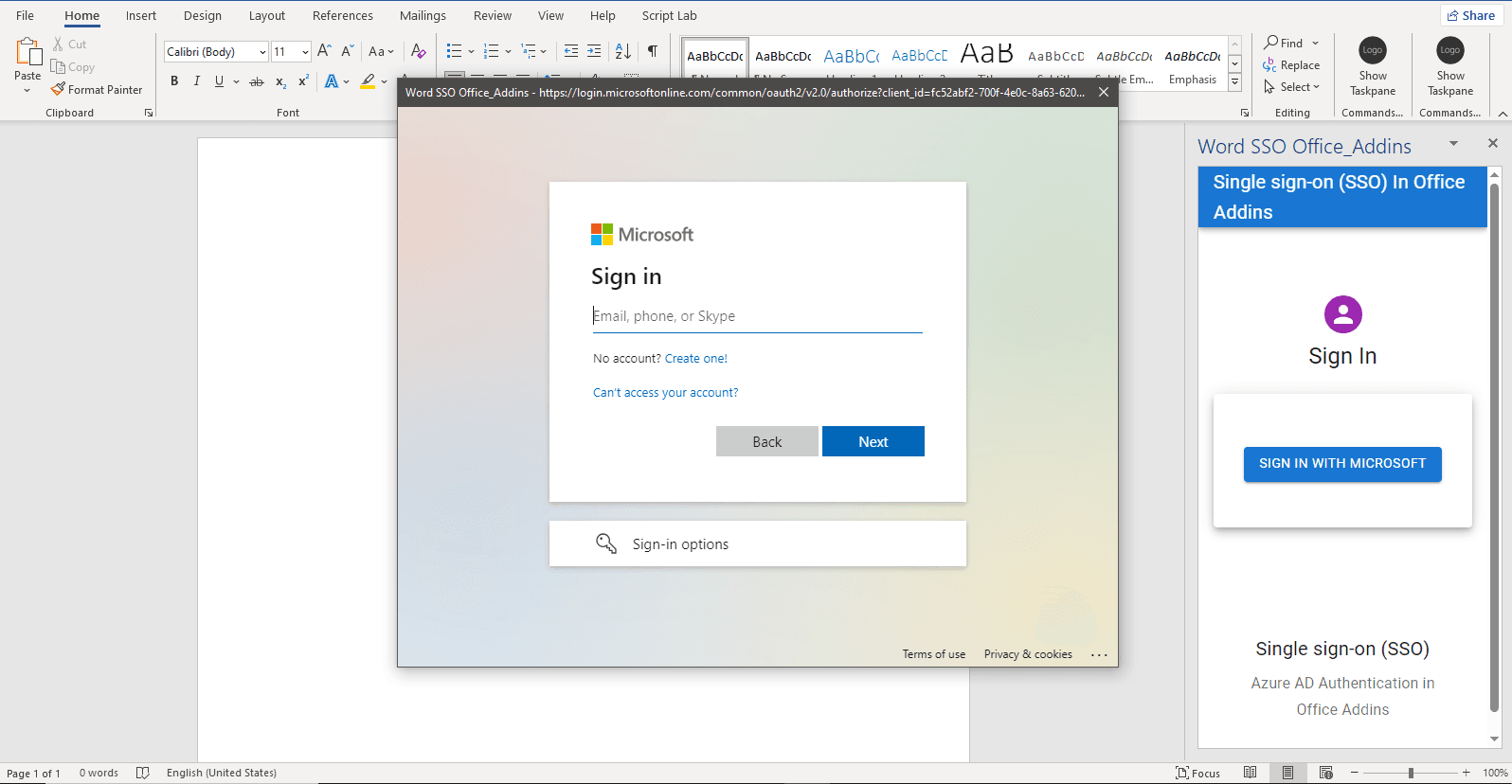Image resolution: width=1512 pixels, height=784 pixels.
Task: Toggle bold formatting
Action: [174, 81]
